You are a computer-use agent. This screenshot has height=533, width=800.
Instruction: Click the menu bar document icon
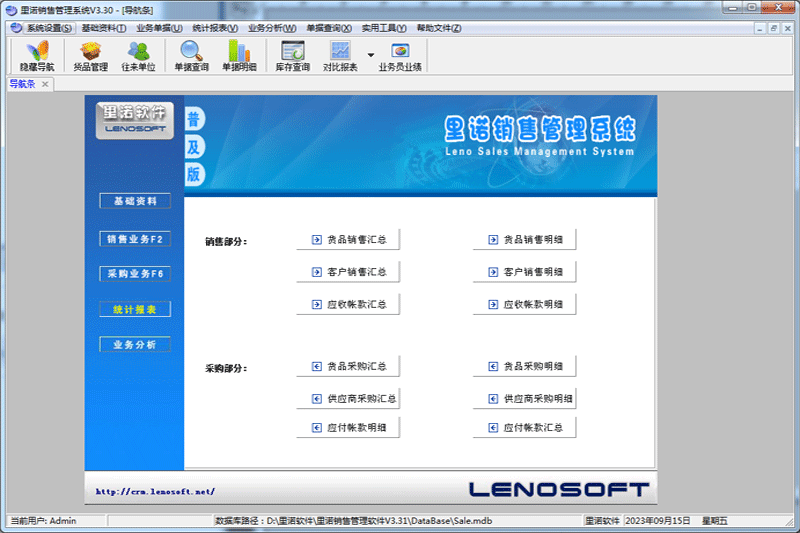coord(16,28)
